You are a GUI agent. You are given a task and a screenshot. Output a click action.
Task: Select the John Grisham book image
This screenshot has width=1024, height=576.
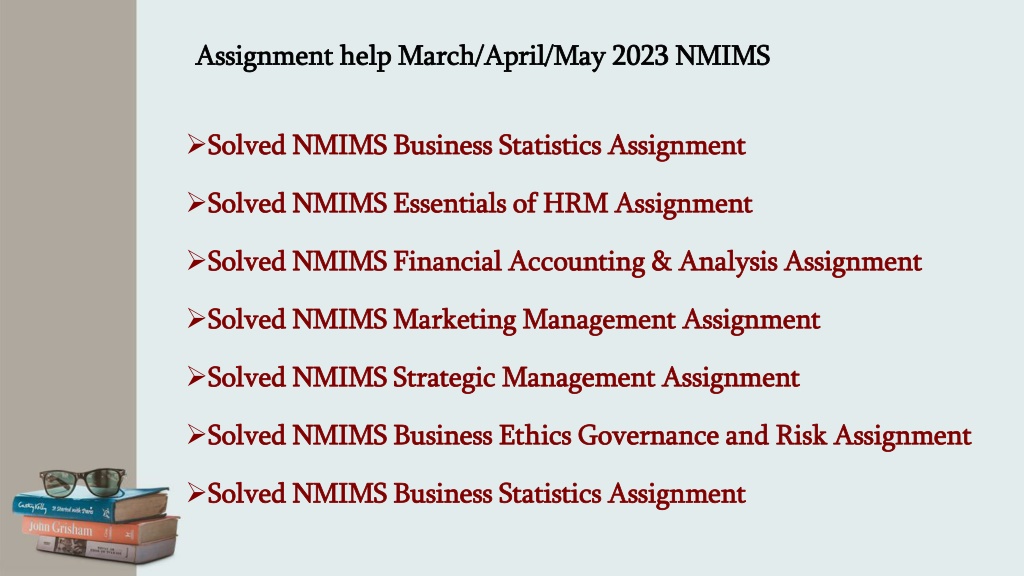(99, 530)
